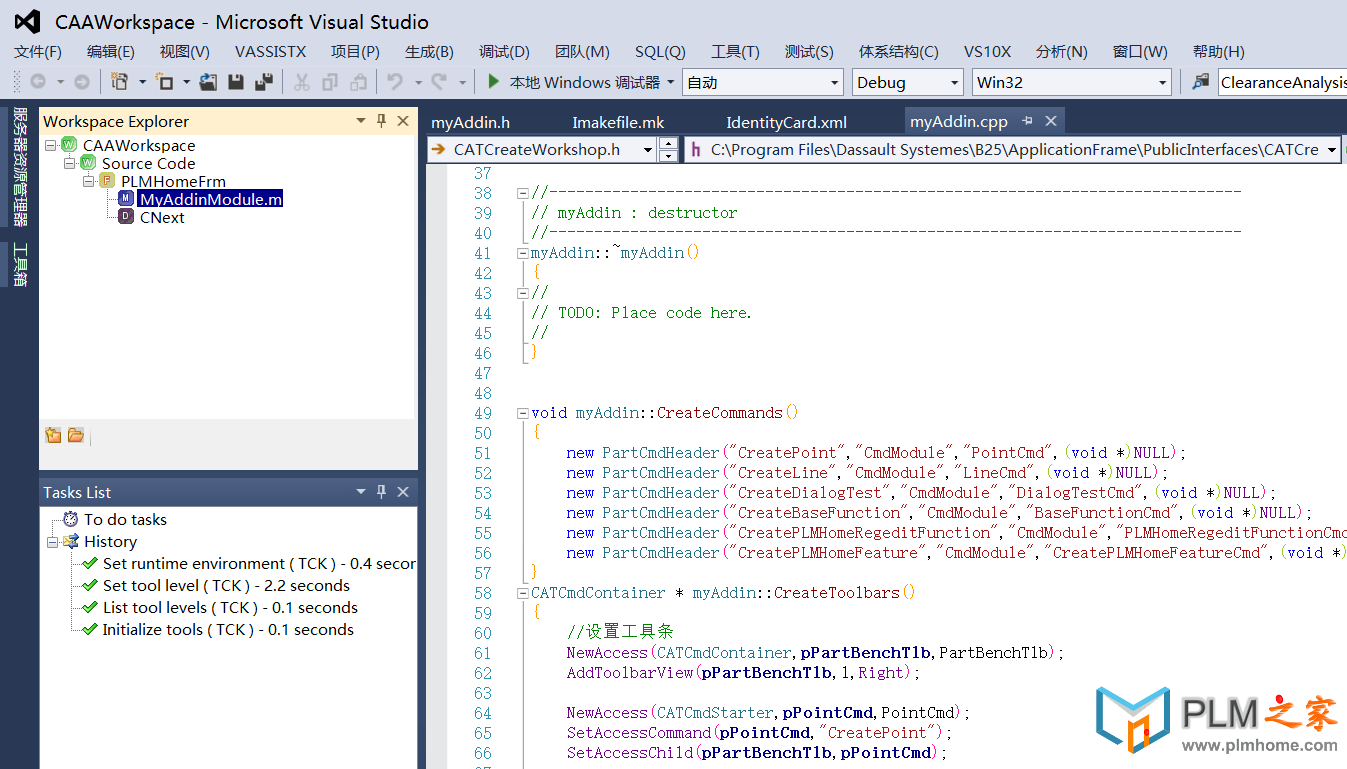1347x769 pixels.
Task: Close the myAddin.cpp tab
Action: [1051, 121]
